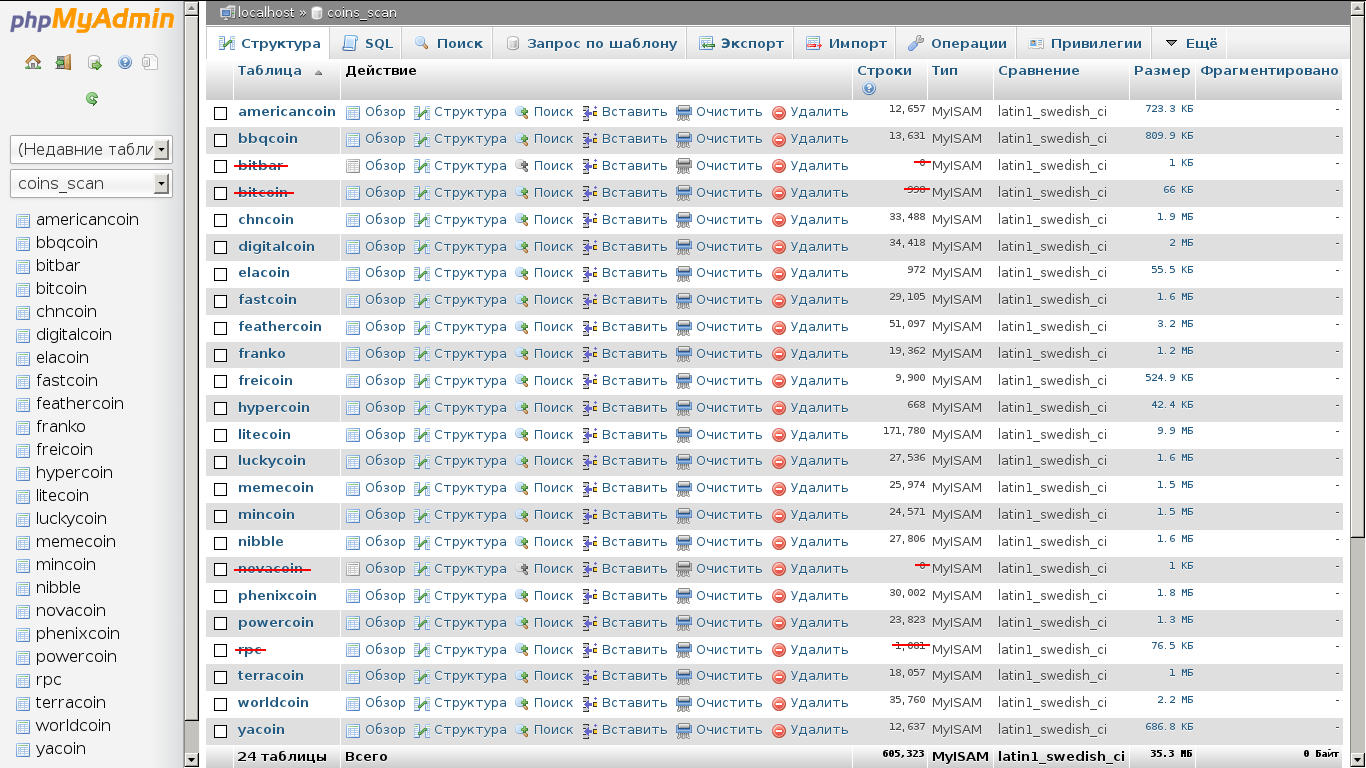The height and width of the screenshot is (768, 1366).
Task: Click the search icon in the hypercoin row
Action: [521, 408]
